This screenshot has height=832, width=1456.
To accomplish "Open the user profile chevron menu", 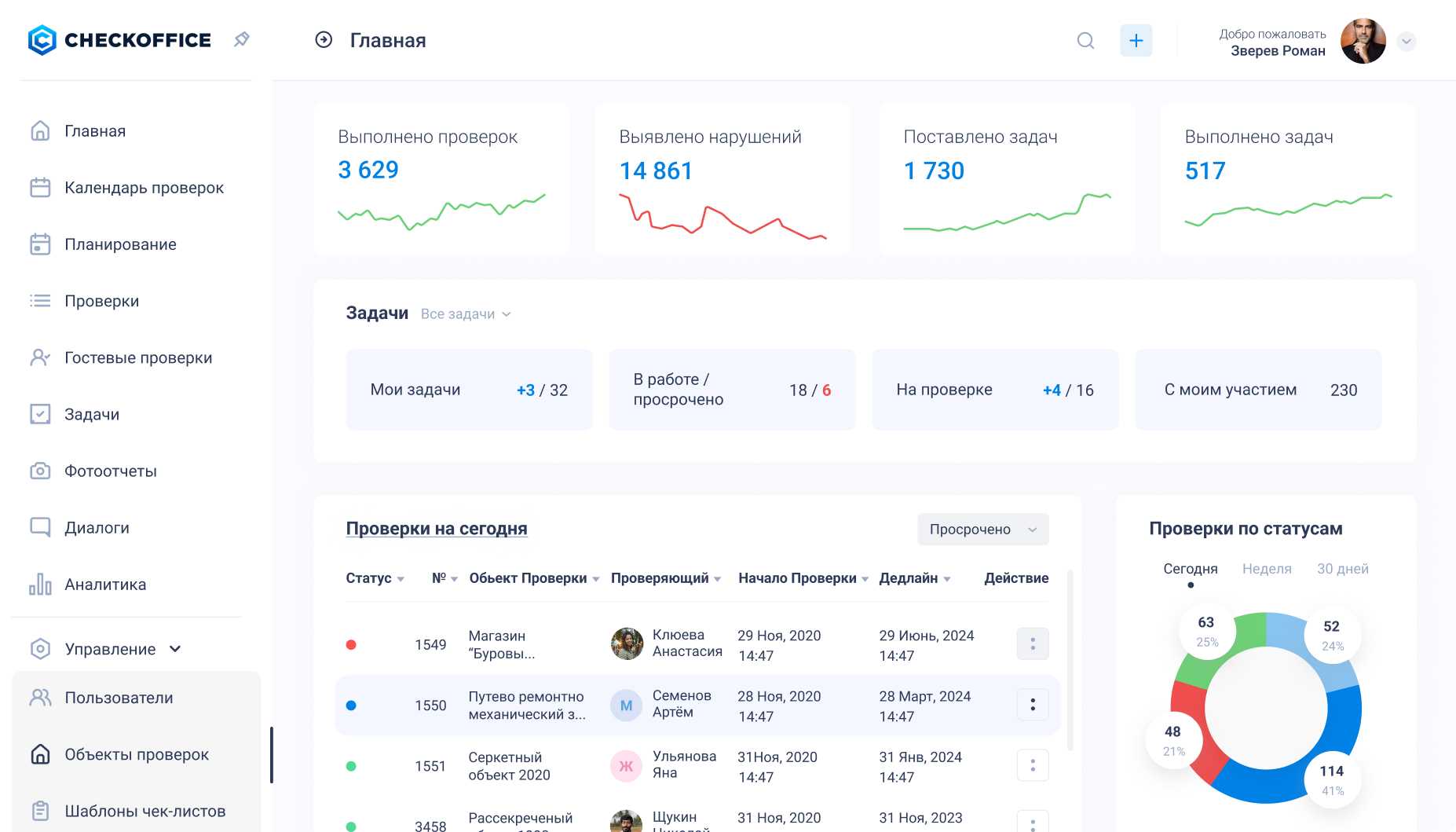I will pos(1407,42).
